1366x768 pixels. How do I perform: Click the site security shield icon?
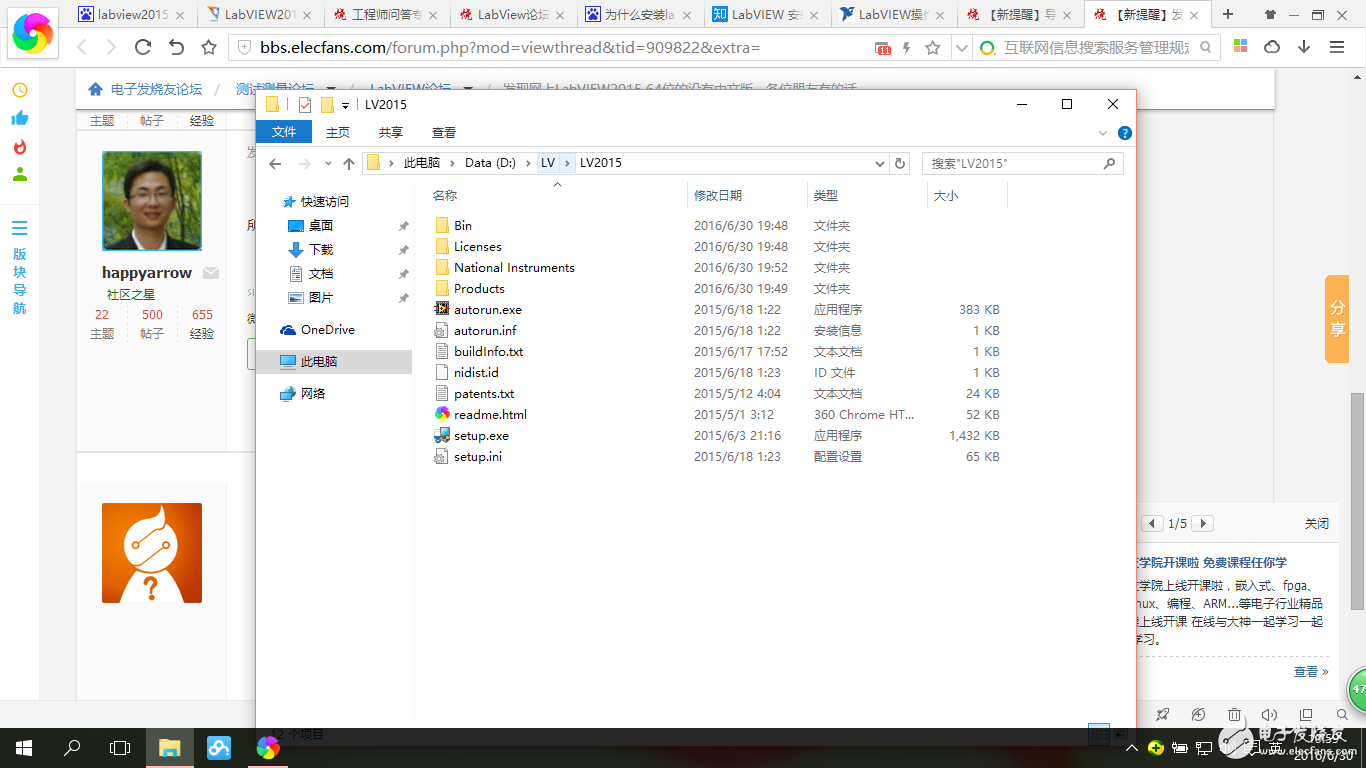(245, 47)
